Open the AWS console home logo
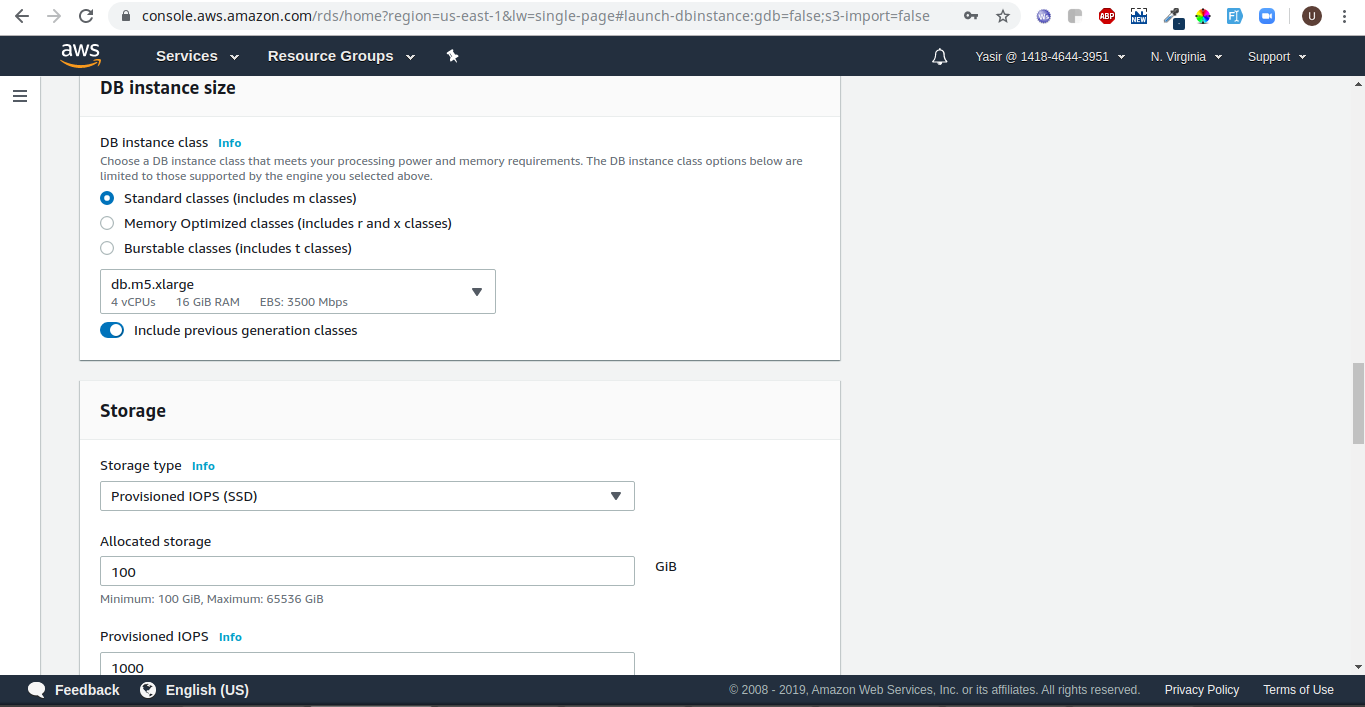The height and width of the screenshot is (707, 1365). pos(80,56)
